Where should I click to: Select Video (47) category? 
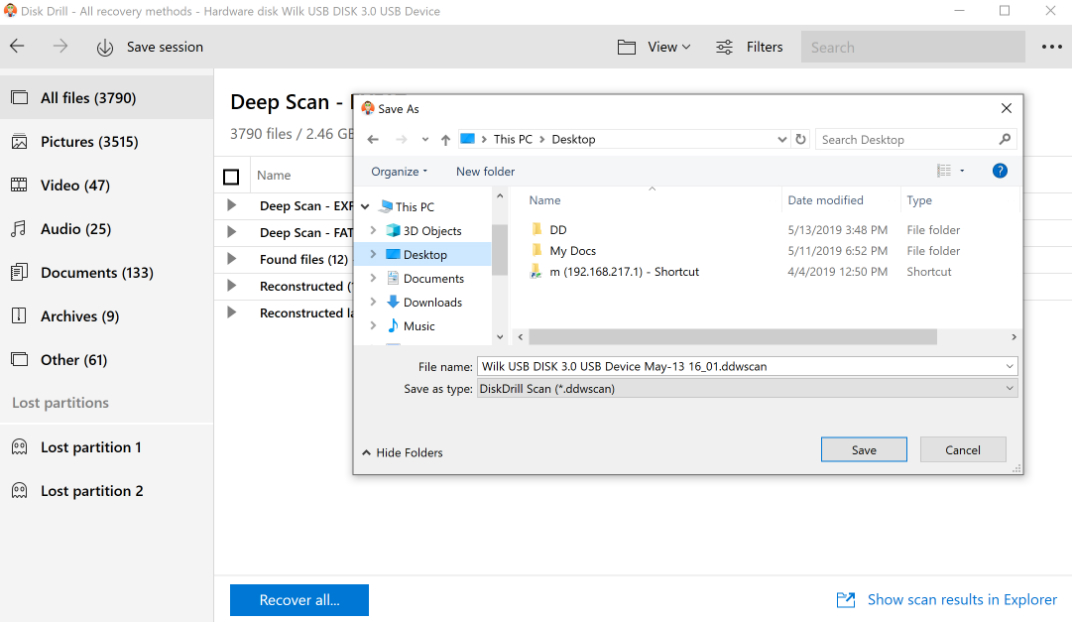tap(107, 185)
